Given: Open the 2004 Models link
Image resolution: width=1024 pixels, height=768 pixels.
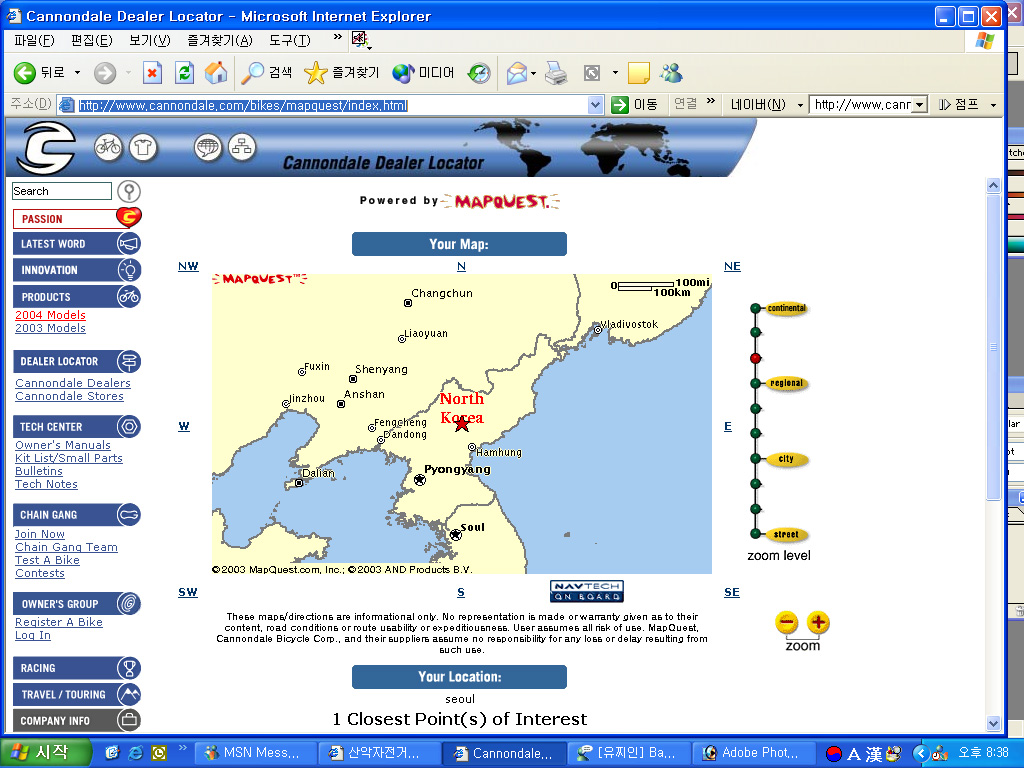Looking at the screenshot, I should click(50, 315).
